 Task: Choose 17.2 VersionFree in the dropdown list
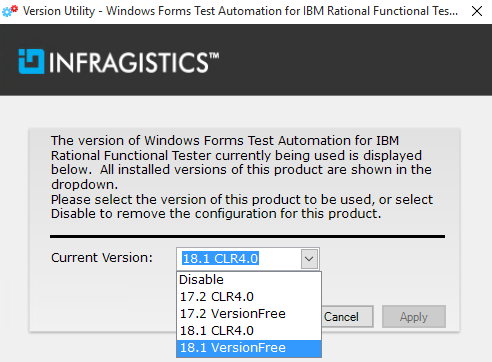tap(249, 314)
